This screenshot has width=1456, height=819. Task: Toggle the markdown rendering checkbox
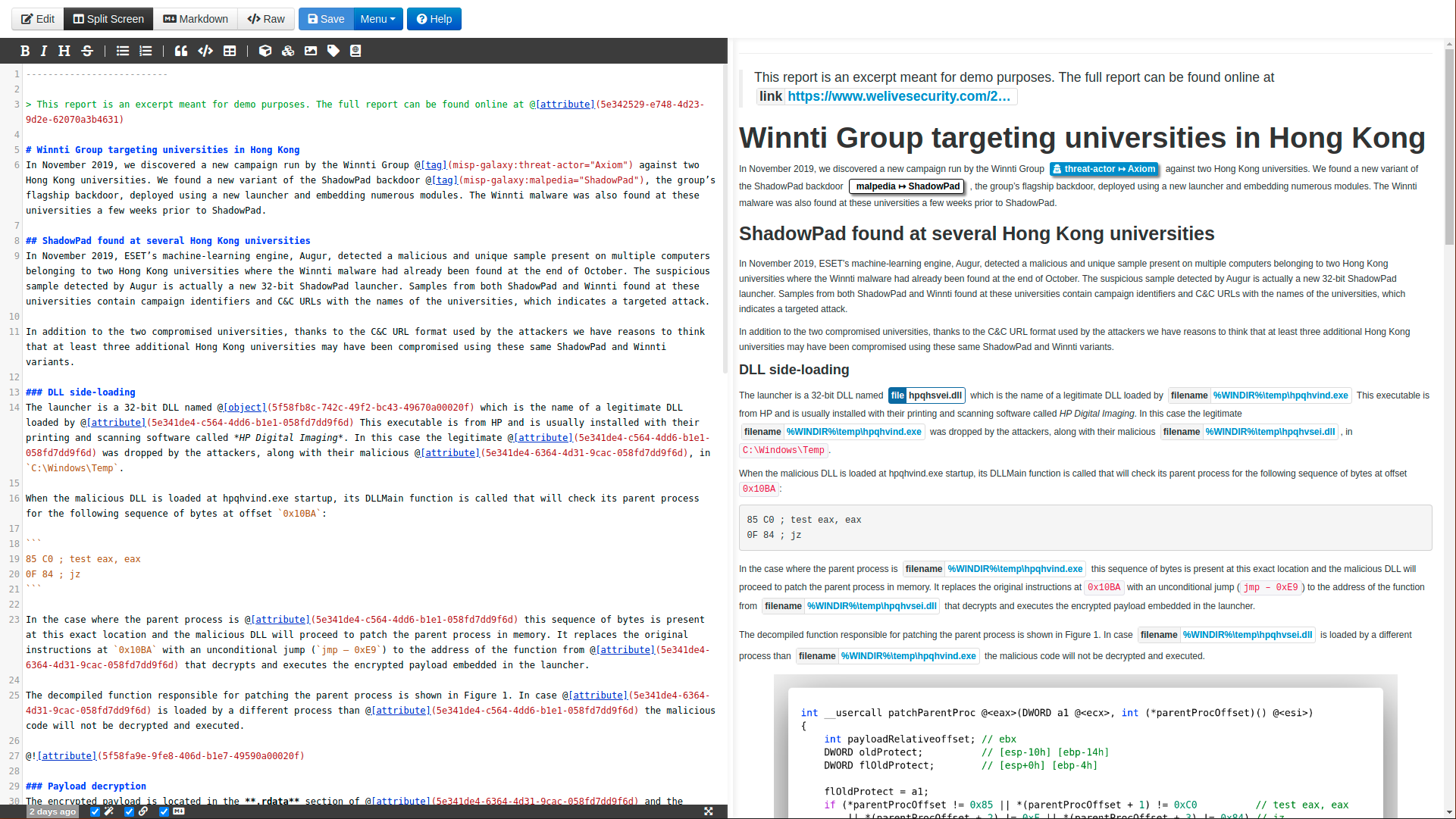164,811
